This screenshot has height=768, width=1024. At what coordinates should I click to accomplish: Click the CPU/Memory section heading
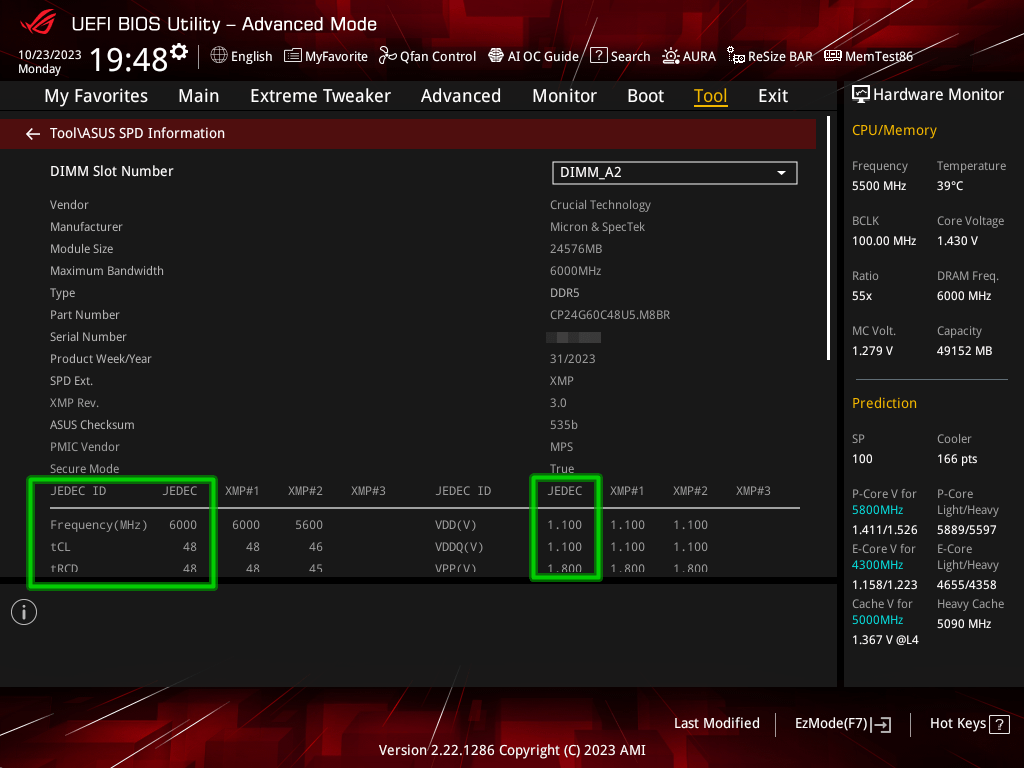coord(894,131)
